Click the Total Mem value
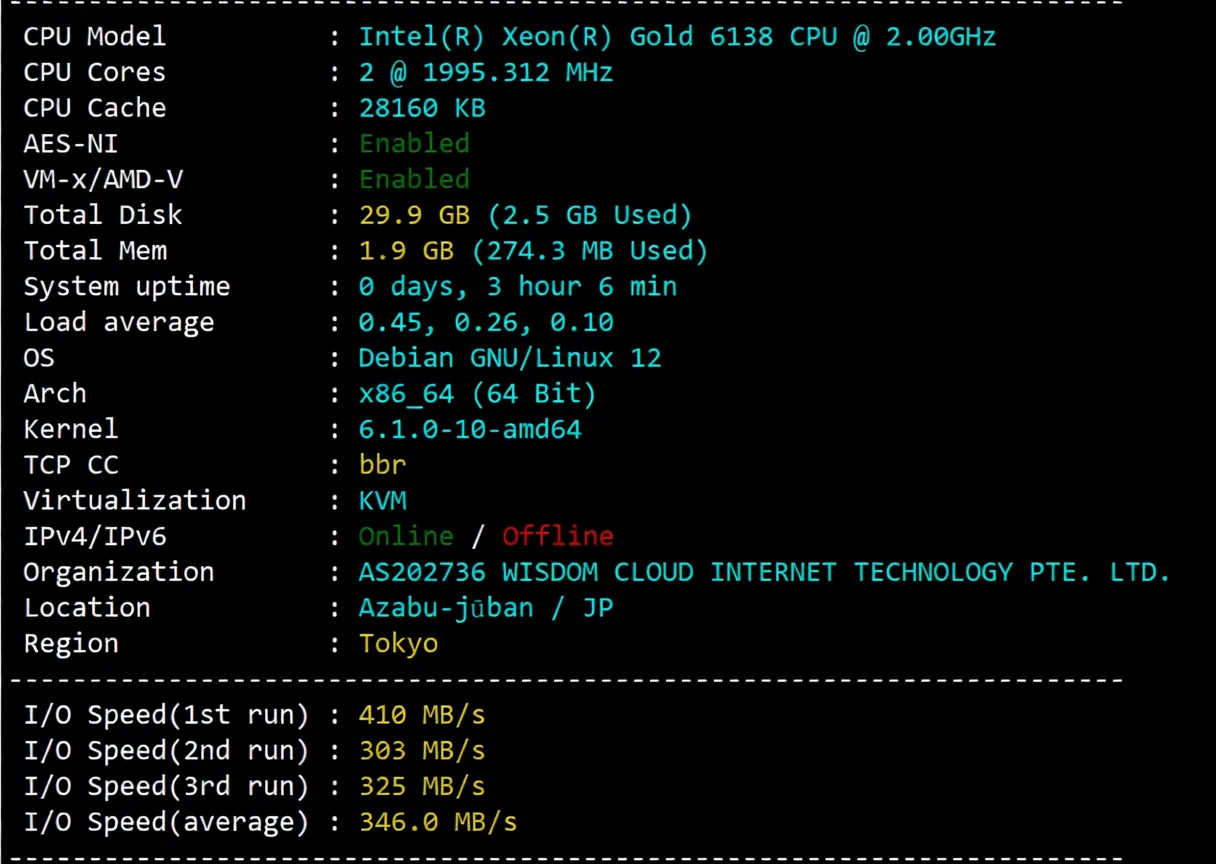The height and width of the screenshot is (864, 1216). point(534,250)
